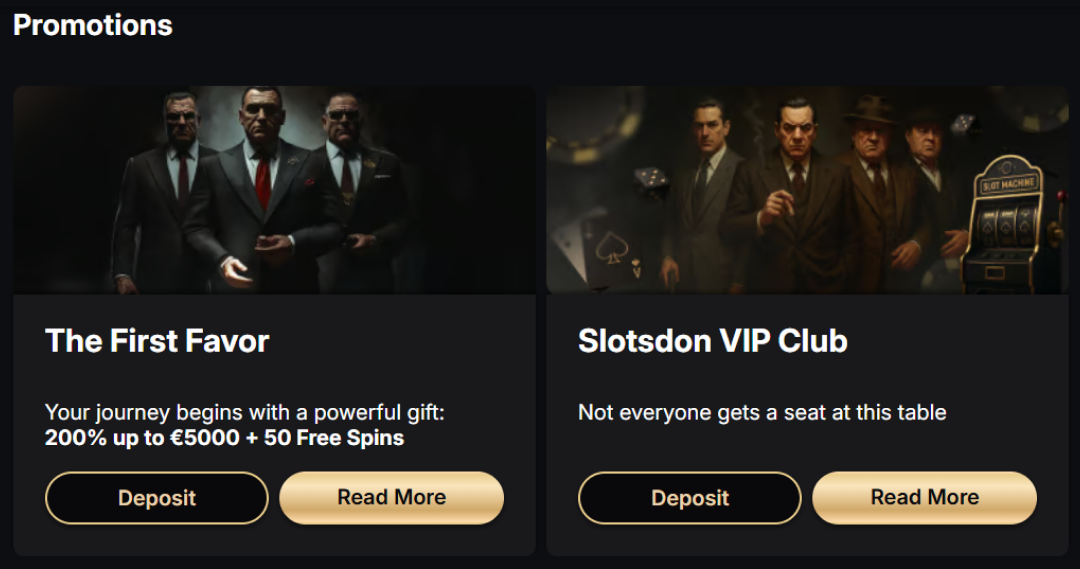Image resolution: width=1080 pixels, height=569 pixels.
Task: Click the 200% up to €5000 bonus text
Action: [x=224, y=438]
